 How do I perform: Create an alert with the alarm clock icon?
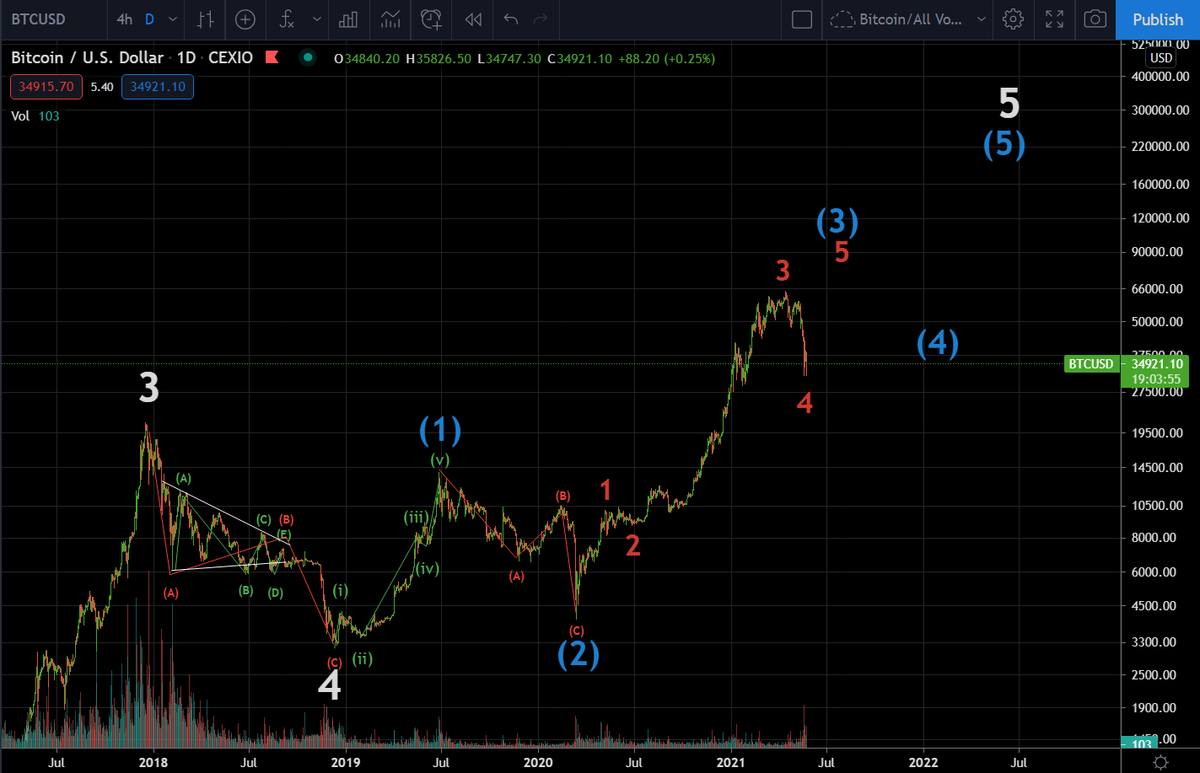[x=432, y=19]
